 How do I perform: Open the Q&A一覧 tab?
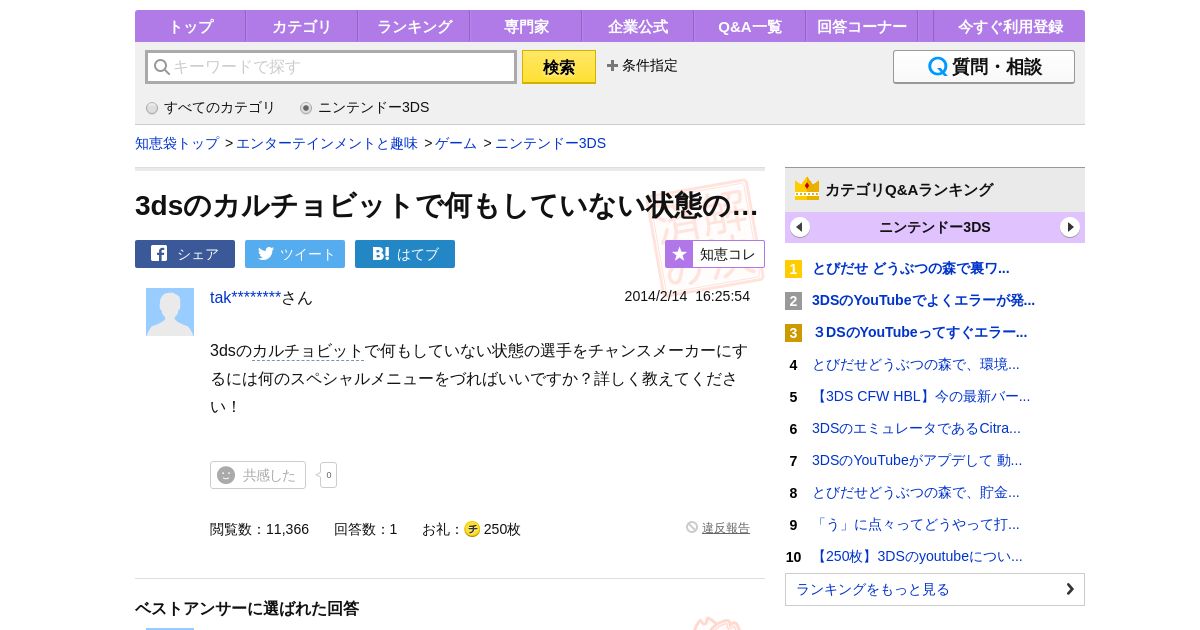pyautogui.click(x=750, y=27)
